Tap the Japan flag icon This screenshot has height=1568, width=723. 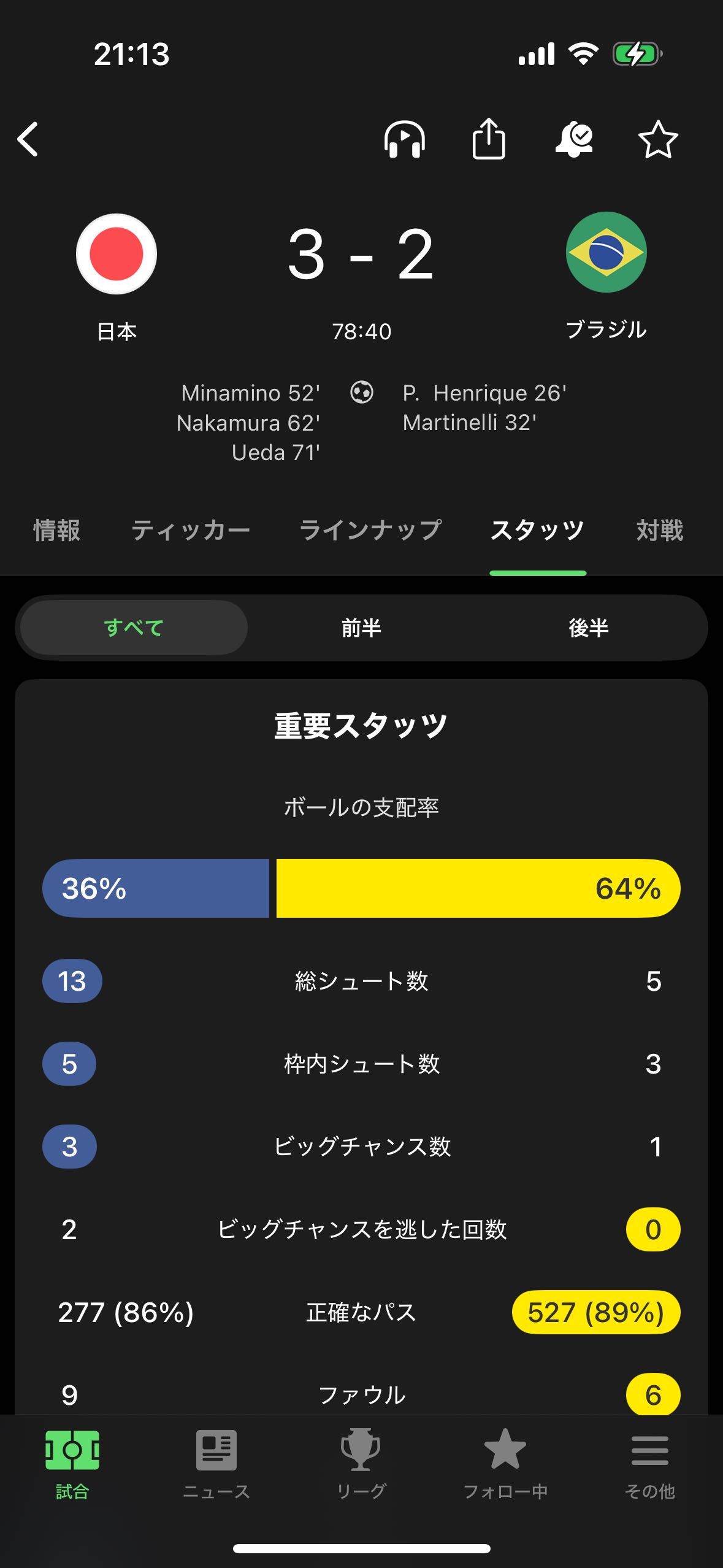[117, 253]
